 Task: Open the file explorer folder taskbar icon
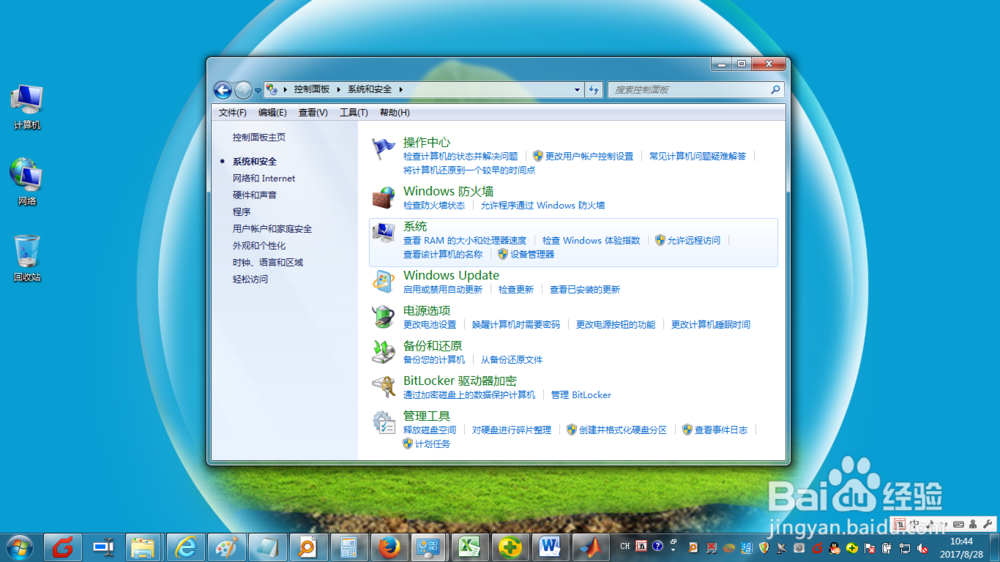(x=143, y=547)
